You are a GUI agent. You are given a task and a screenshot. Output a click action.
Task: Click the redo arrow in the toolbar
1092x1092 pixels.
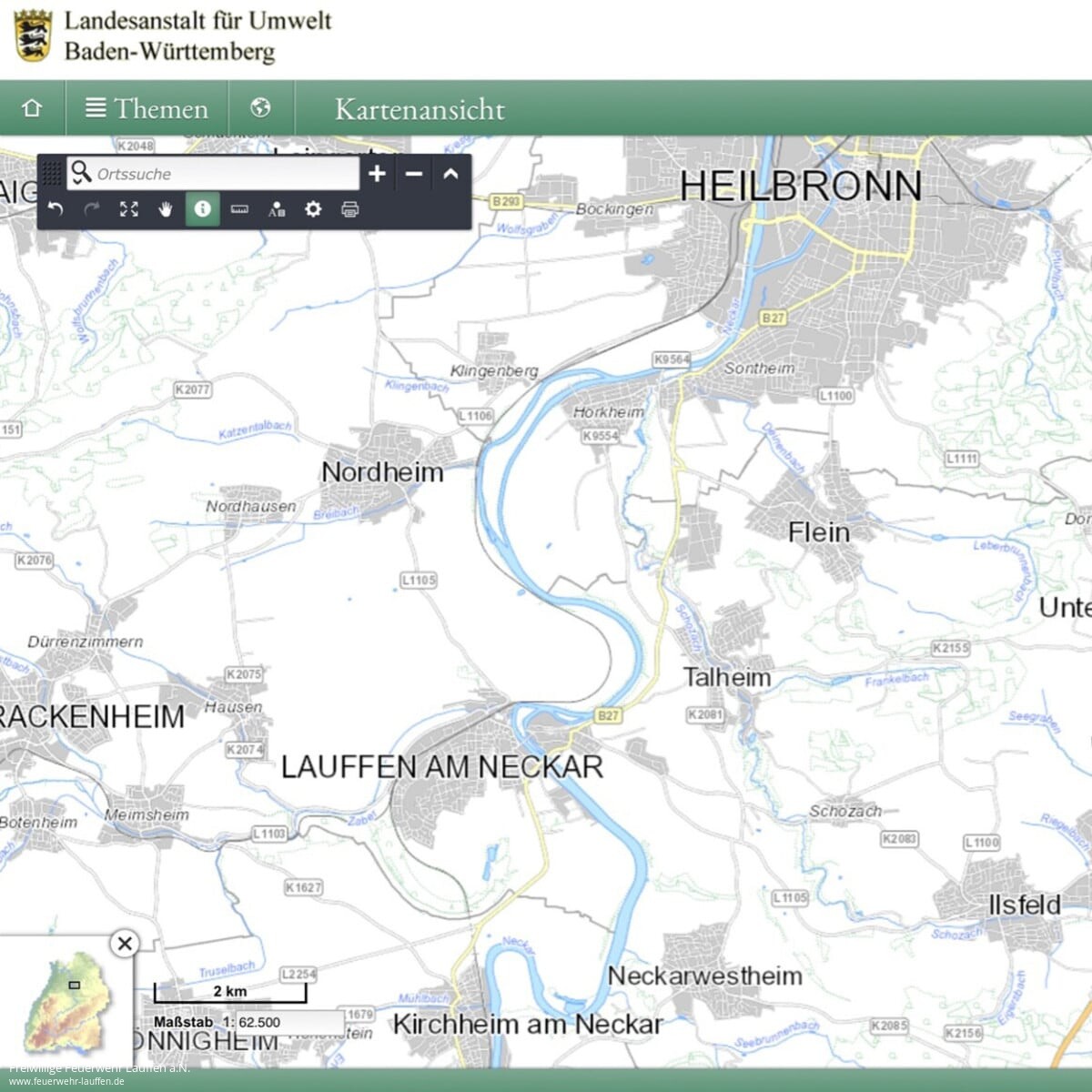pos(92,209)
